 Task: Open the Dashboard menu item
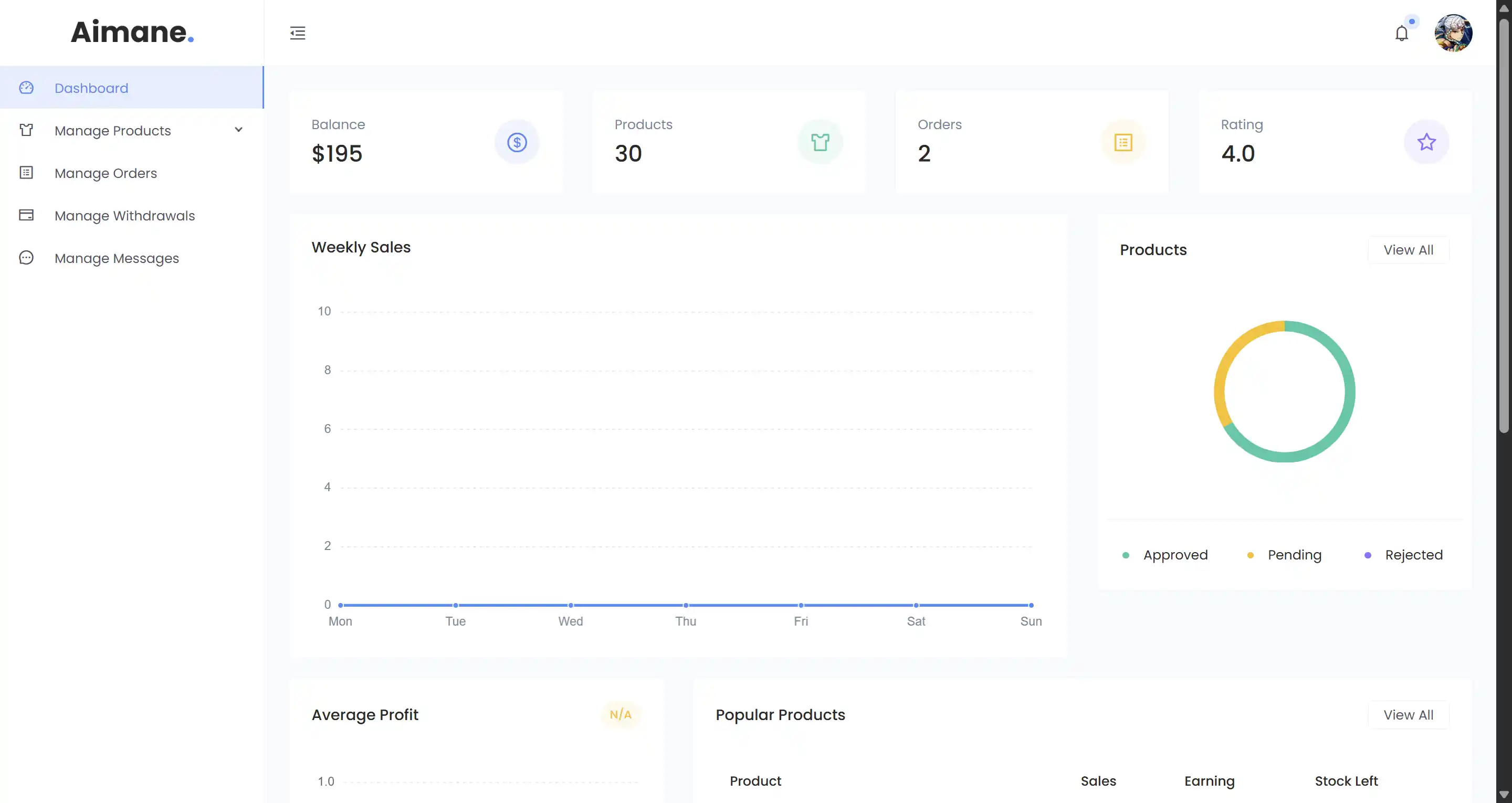pyautogui.click(x=91, y=88)
